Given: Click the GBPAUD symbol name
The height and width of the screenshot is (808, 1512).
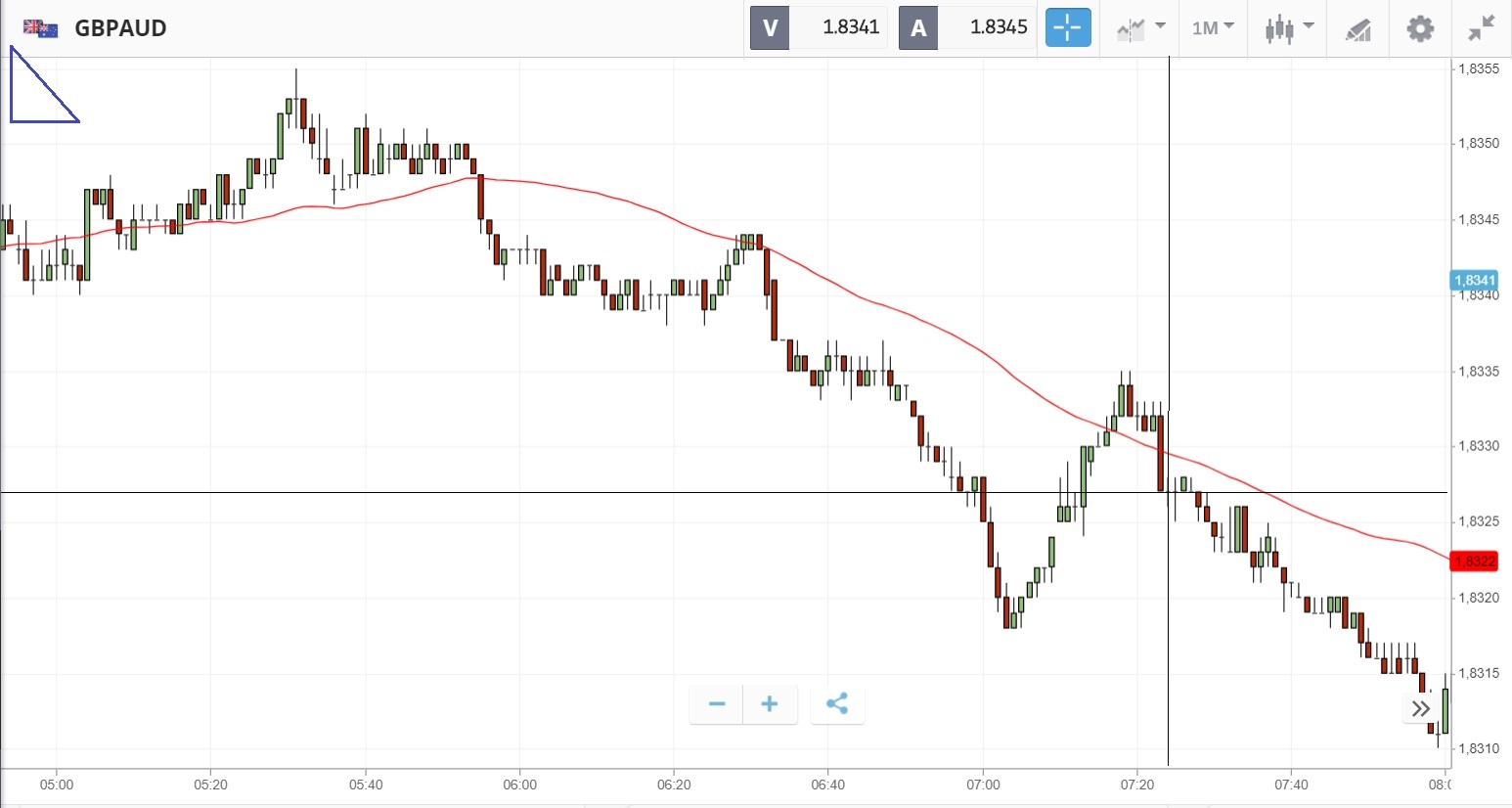Looking at the screenshot, I should (121, 28).
